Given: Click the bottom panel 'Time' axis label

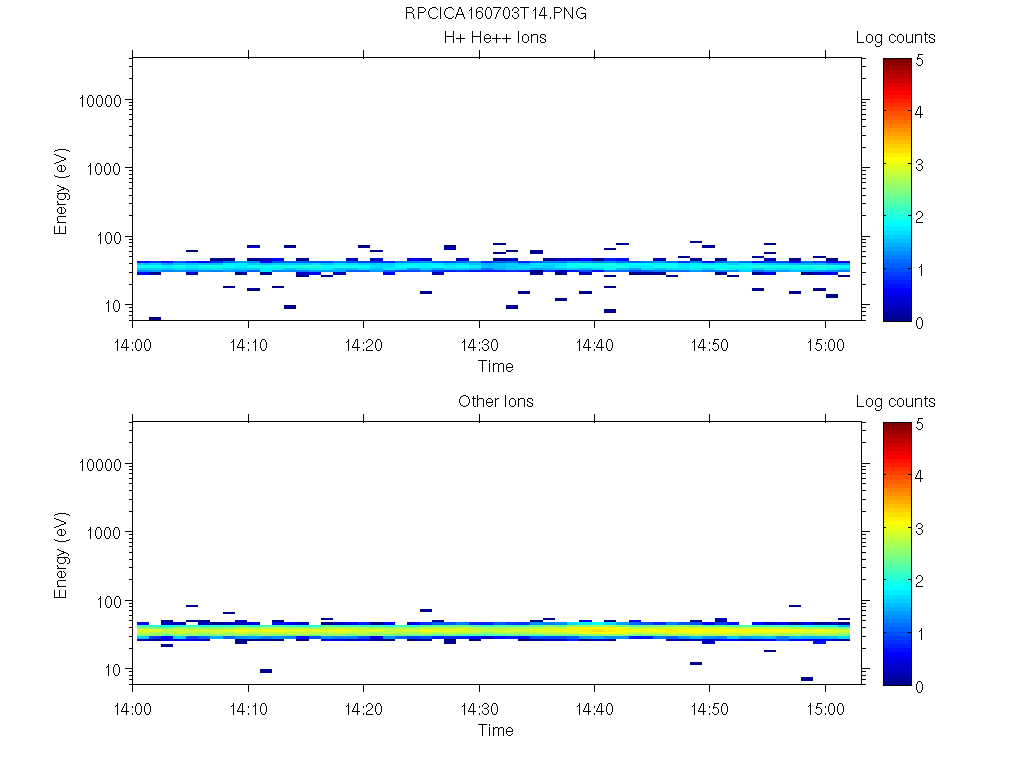Looking at the screenshot, I should coord(496,730).
